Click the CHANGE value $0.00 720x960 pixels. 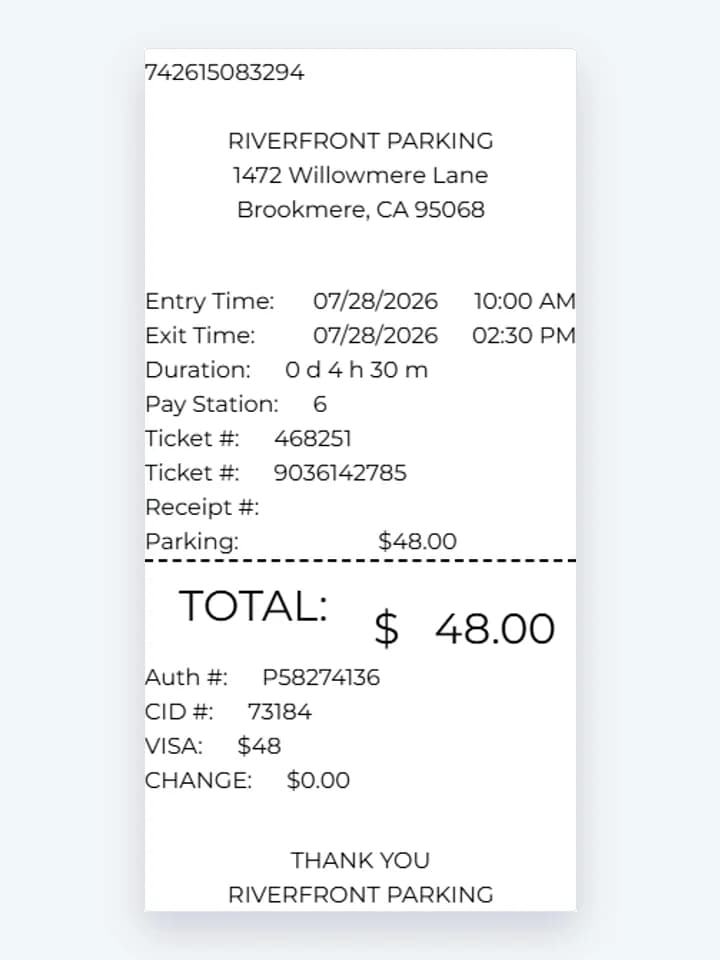(x=318, y=780)
